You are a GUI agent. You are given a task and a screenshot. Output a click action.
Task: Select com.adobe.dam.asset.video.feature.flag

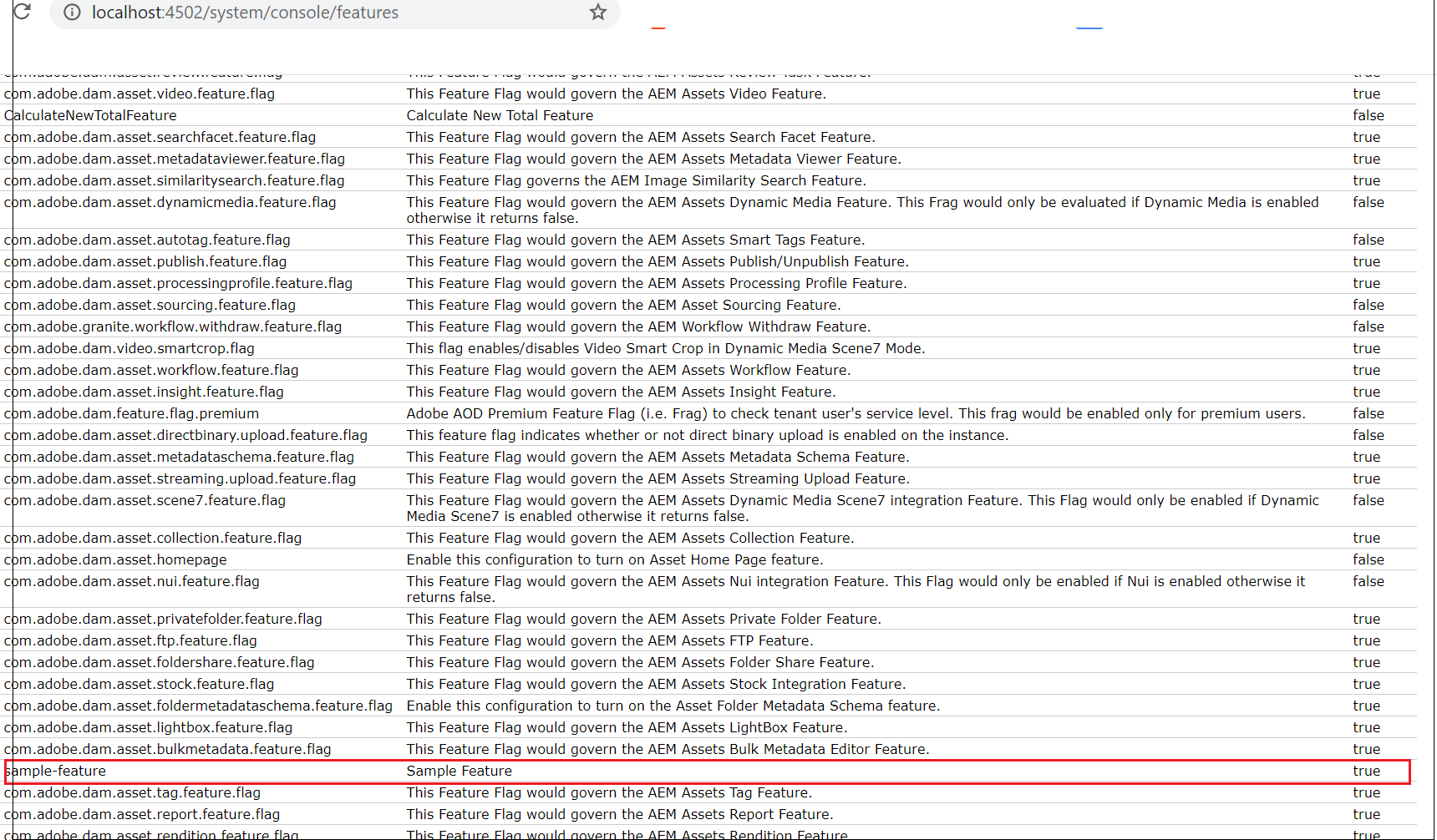(x=140, y=94)
